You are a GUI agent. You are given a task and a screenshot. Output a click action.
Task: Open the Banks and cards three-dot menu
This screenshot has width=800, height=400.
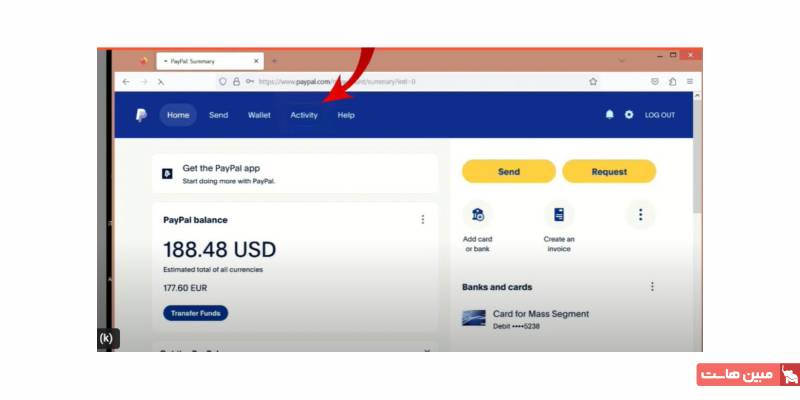(652, 287)
